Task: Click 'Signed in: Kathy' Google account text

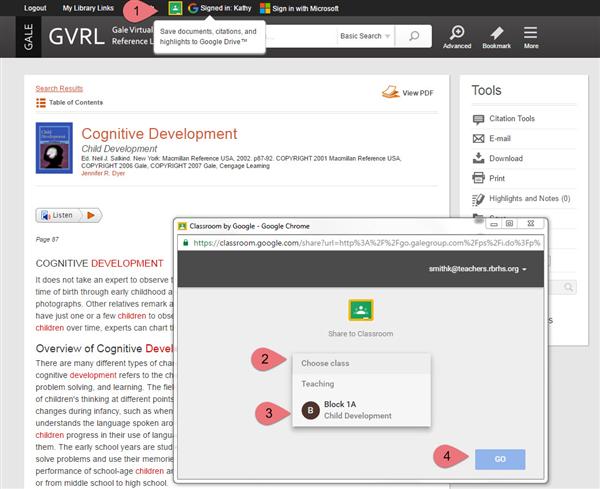Action: coord(226,8)
